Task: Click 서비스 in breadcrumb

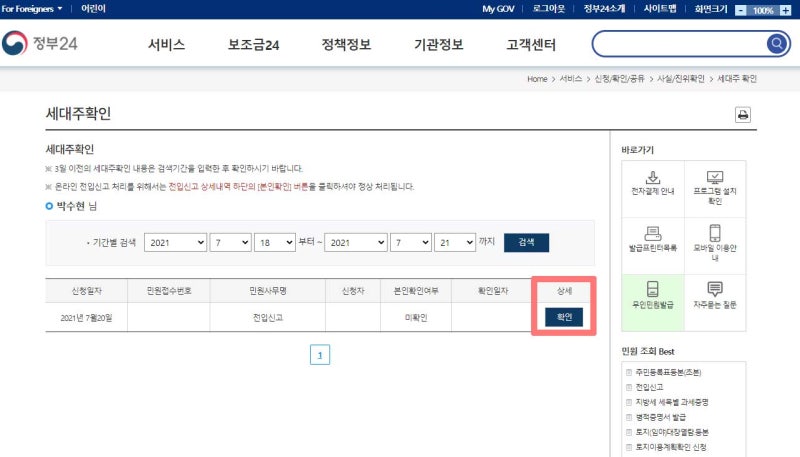Action: tap(570, 79)
